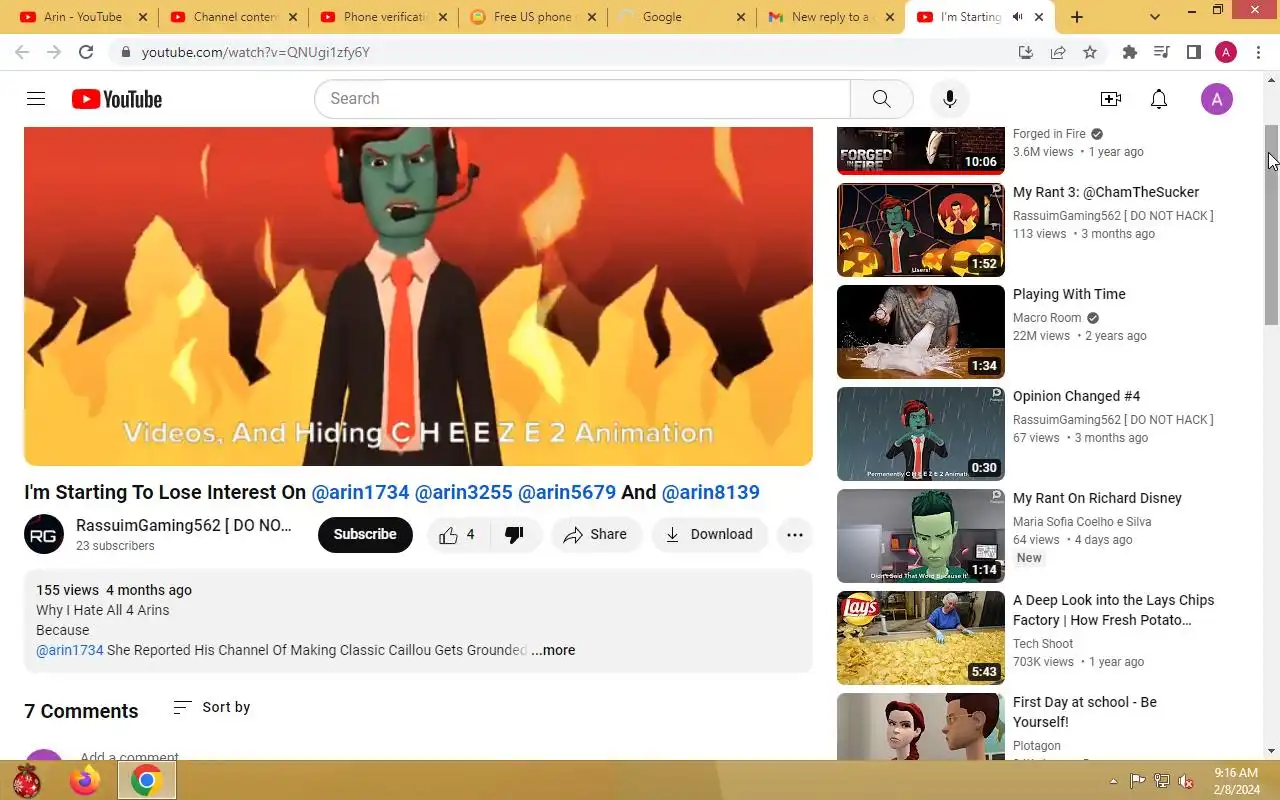Open the @arin1734 link in the title
The width and height of the screenshot is (1280, 800).
coord(360,492)
